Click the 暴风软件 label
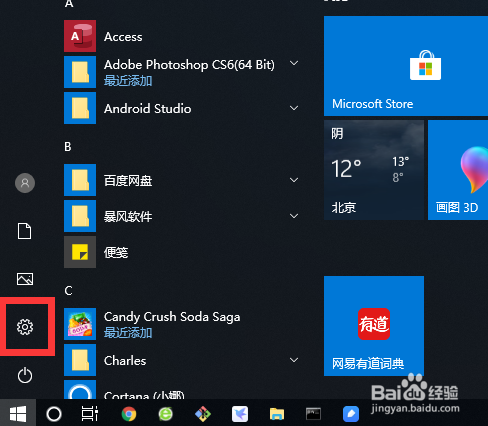Screen dimensions: 488x426 click(128, 217)
